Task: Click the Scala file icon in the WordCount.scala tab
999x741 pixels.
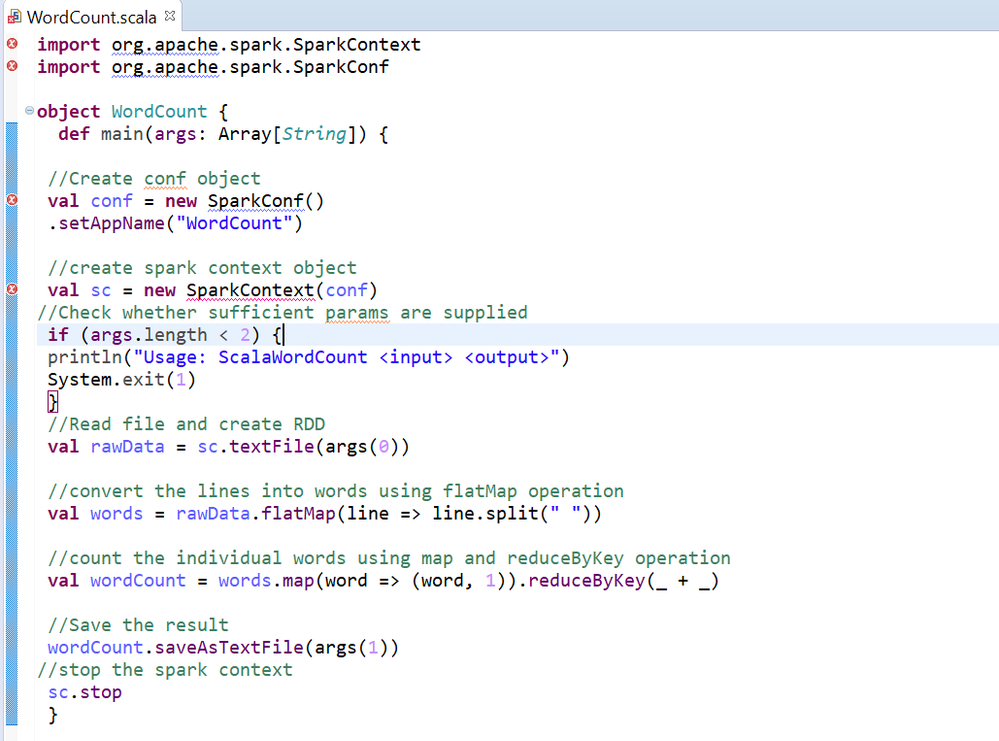Action: (x=14, y=17)
